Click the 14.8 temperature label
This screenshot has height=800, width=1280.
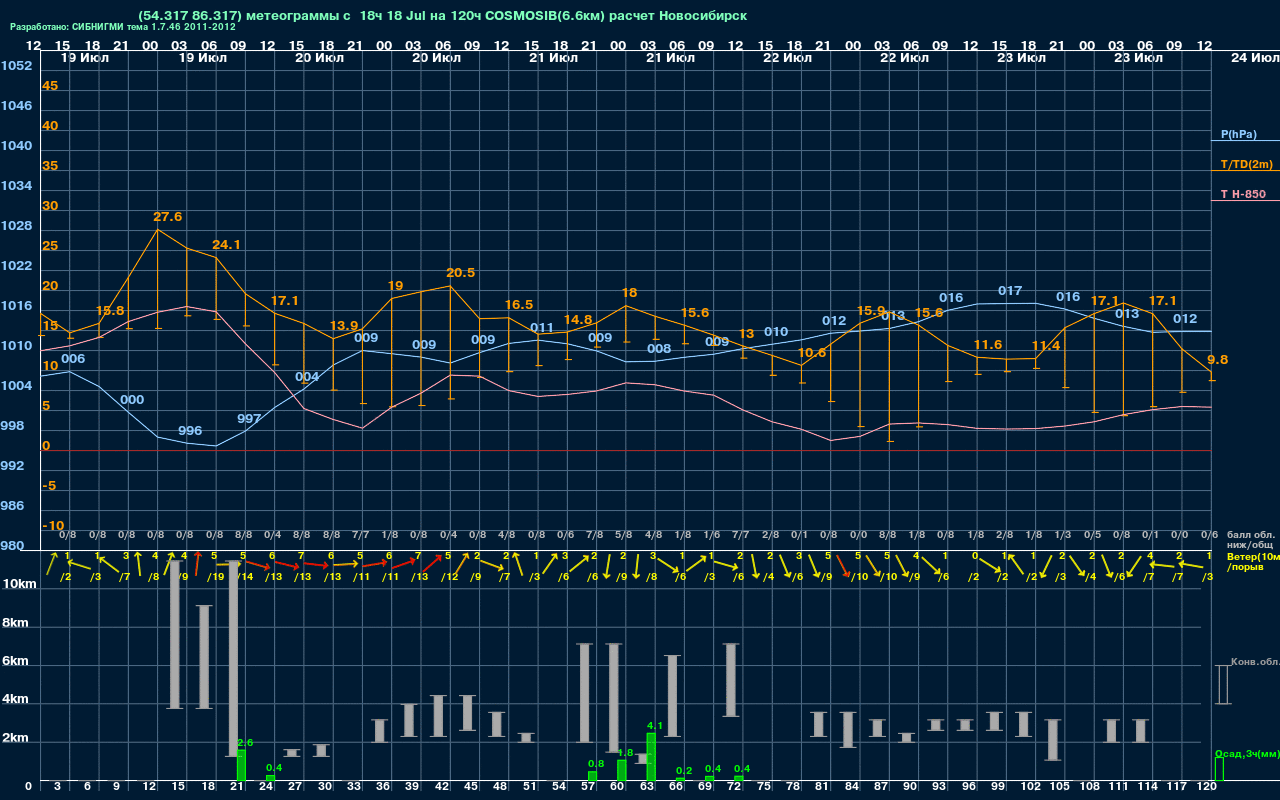(x=578, y=320)
